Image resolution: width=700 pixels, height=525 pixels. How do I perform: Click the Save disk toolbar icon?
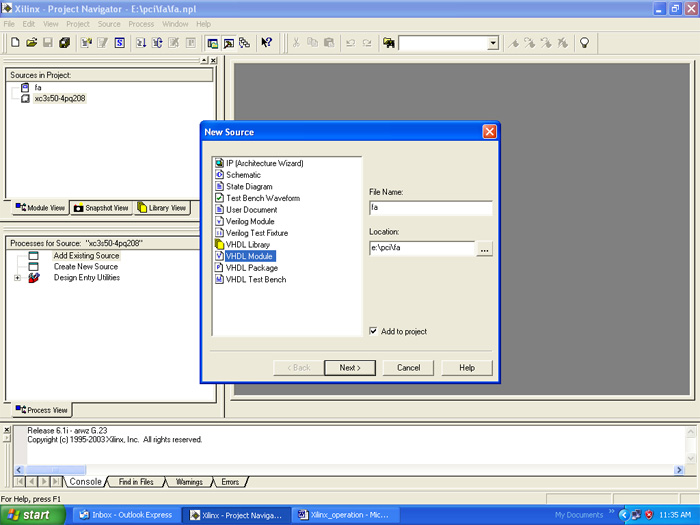tap(48, 42)
